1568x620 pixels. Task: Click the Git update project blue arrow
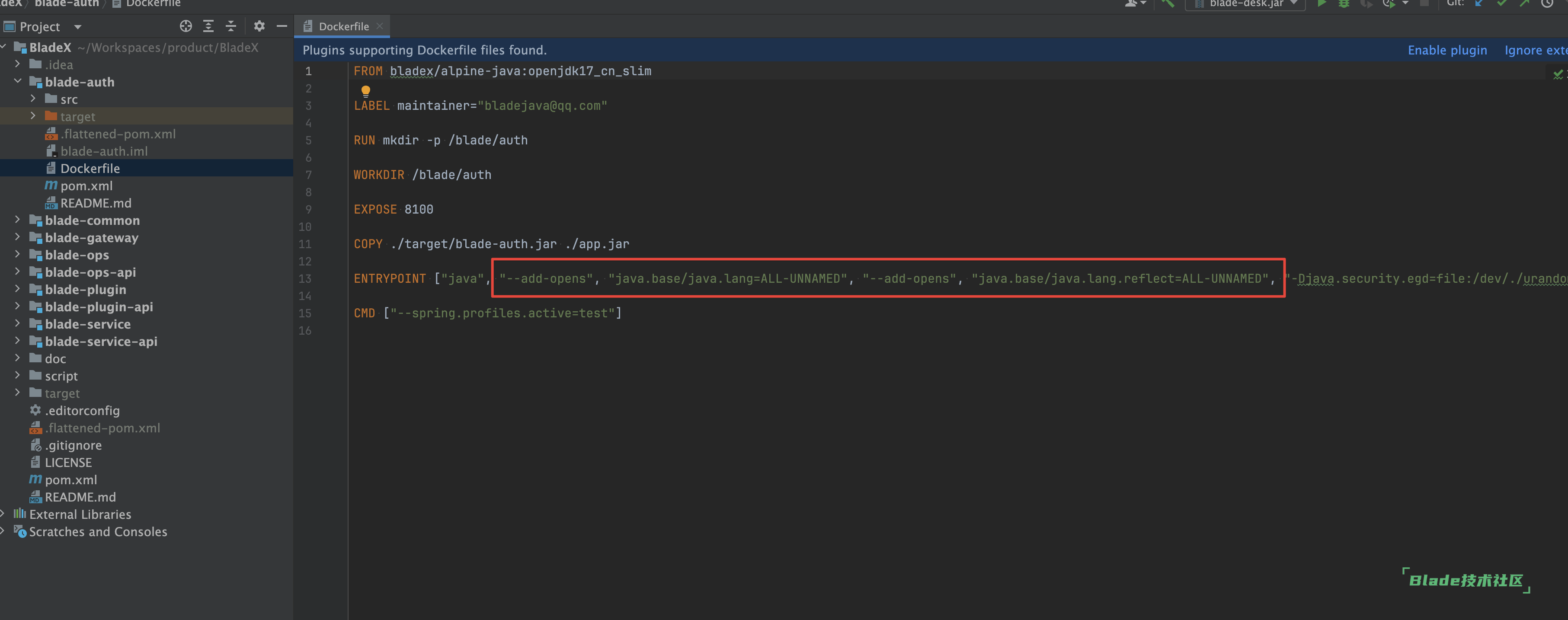click(1479, 3)
